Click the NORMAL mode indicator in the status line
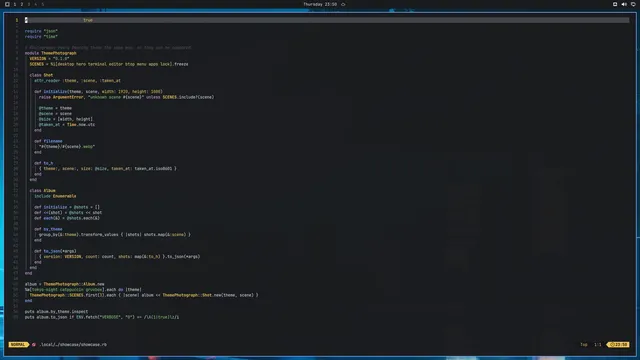The height and width of the screenshot is (360, 640). pyautogui.click(x=18, y=344)
